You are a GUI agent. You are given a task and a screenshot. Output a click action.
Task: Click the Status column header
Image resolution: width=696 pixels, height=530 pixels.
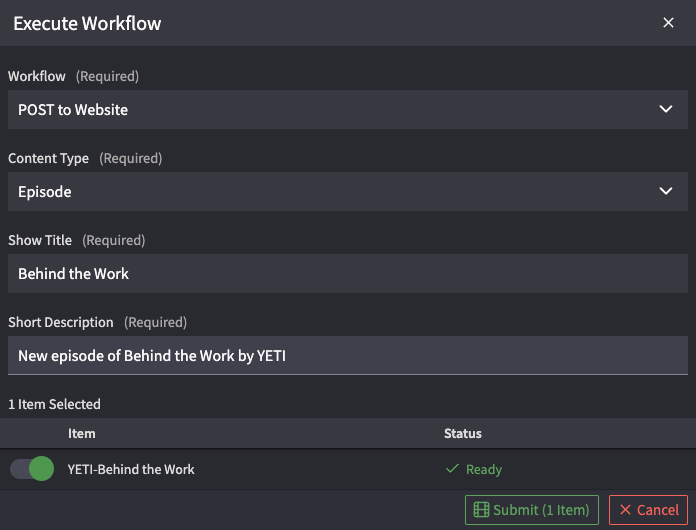click(463, 433)
